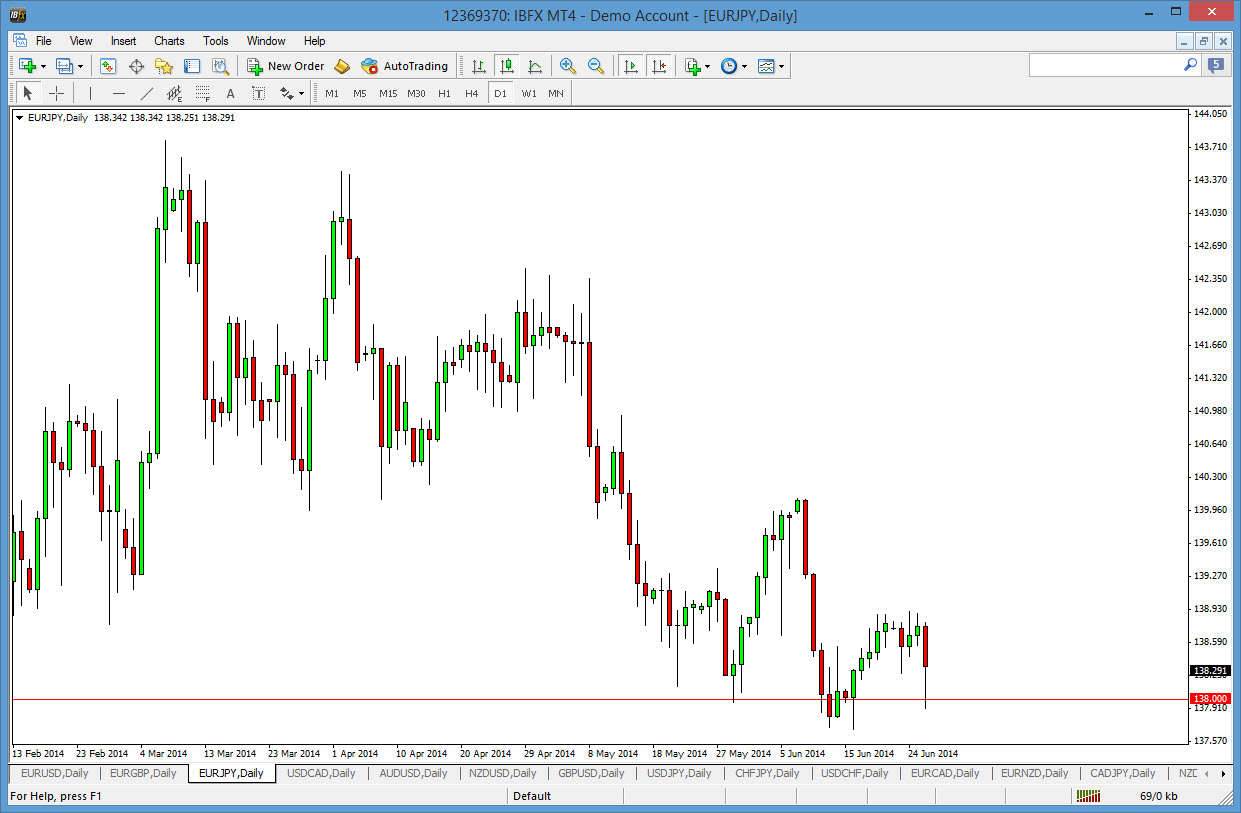Select the H4 timeframe button
The image size is (1241, 813).
(x=472, y=93)
